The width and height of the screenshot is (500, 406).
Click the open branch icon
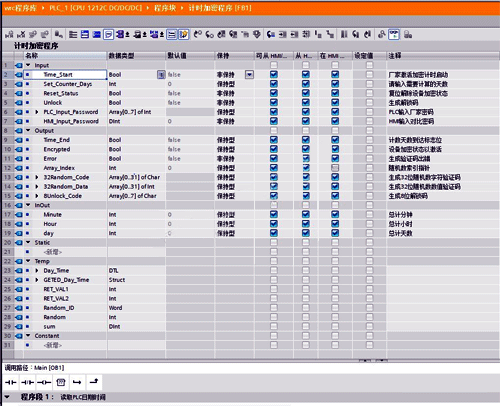tap(77, 382)
